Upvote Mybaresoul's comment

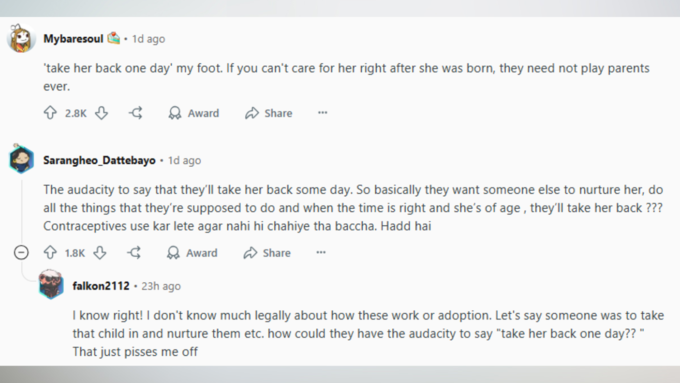(50, 113)
